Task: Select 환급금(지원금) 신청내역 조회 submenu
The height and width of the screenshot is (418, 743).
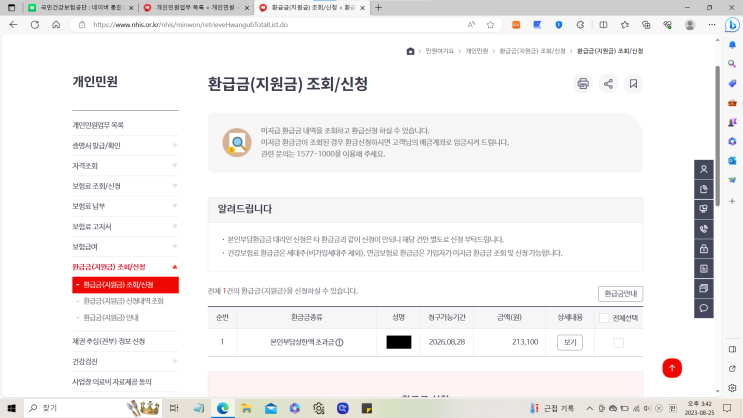Action: click(123, 301)
